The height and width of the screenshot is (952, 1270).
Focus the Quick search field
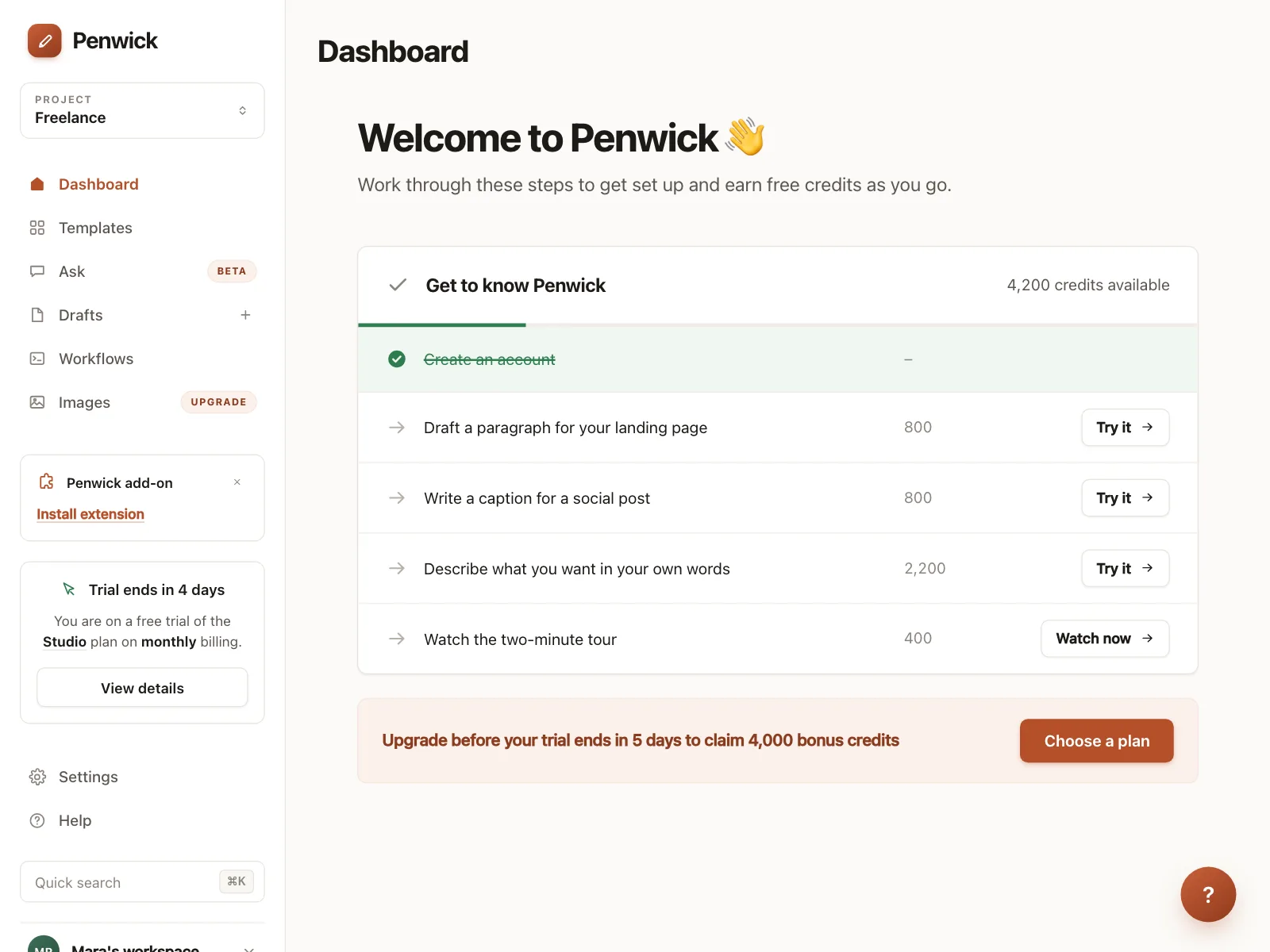(142, 882)
